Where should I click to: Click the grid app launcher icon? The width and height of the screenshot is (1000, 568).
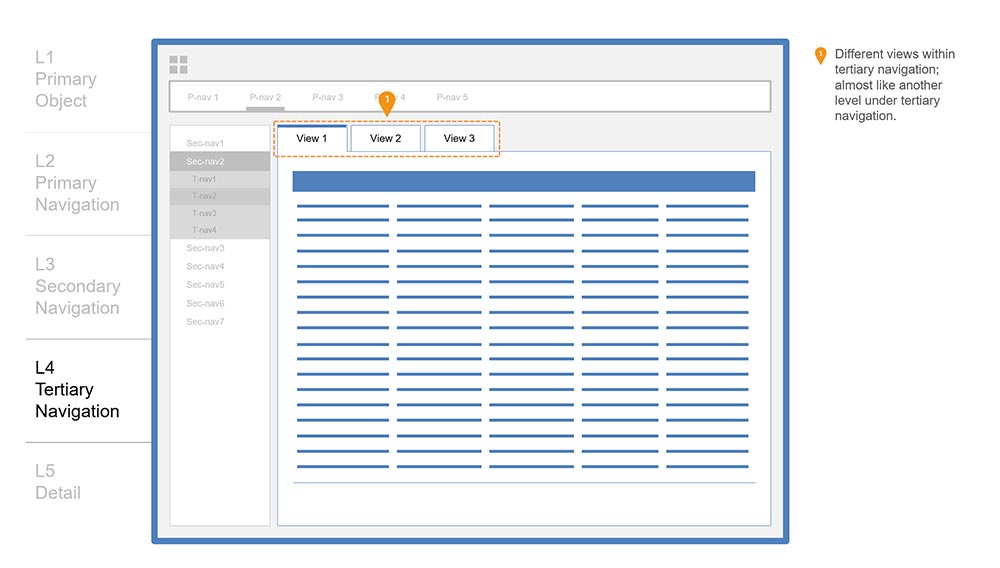coord(178,65)
